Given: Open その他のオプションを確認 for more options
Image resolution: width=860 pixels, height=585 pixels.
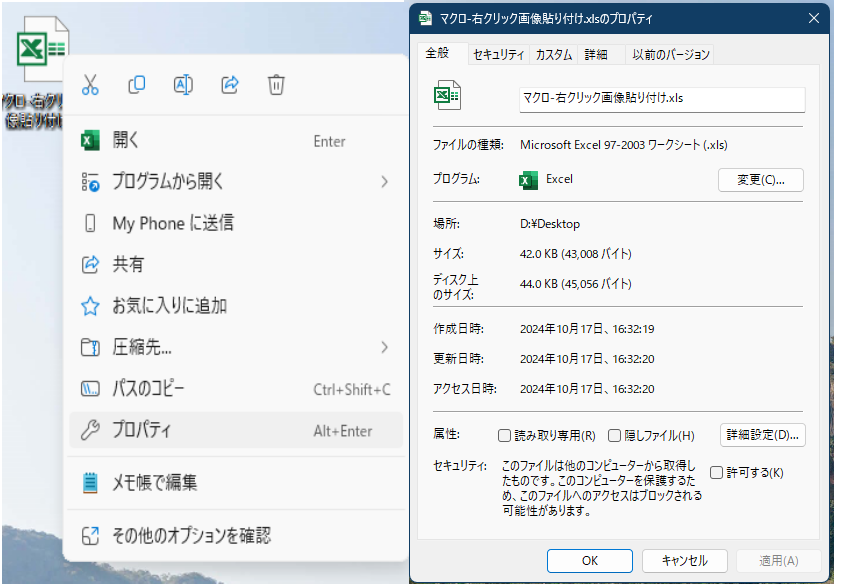Looking at the screenshot, I should (x=190, y=536).
